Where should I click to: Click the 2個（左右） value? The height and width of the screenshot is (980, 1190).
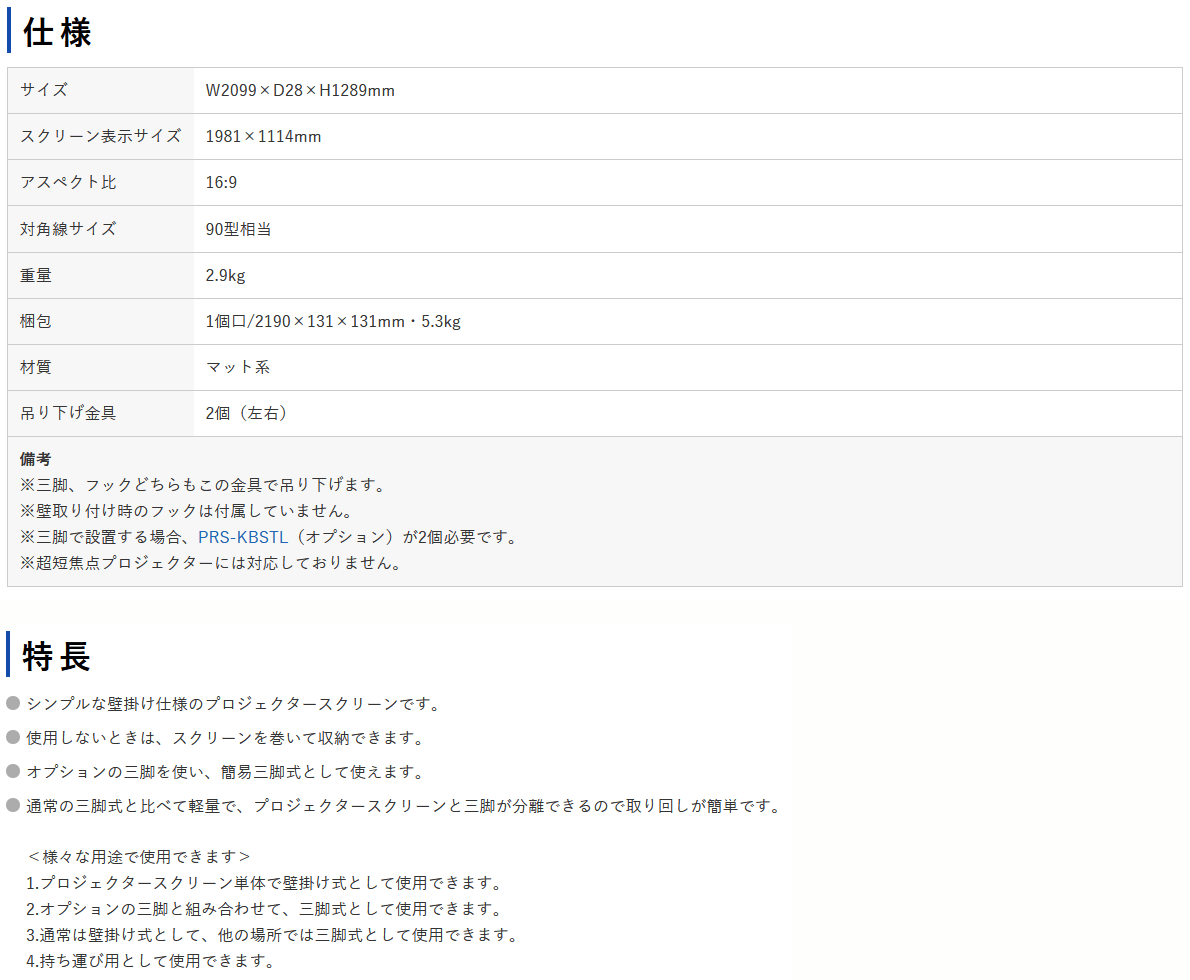246,413
